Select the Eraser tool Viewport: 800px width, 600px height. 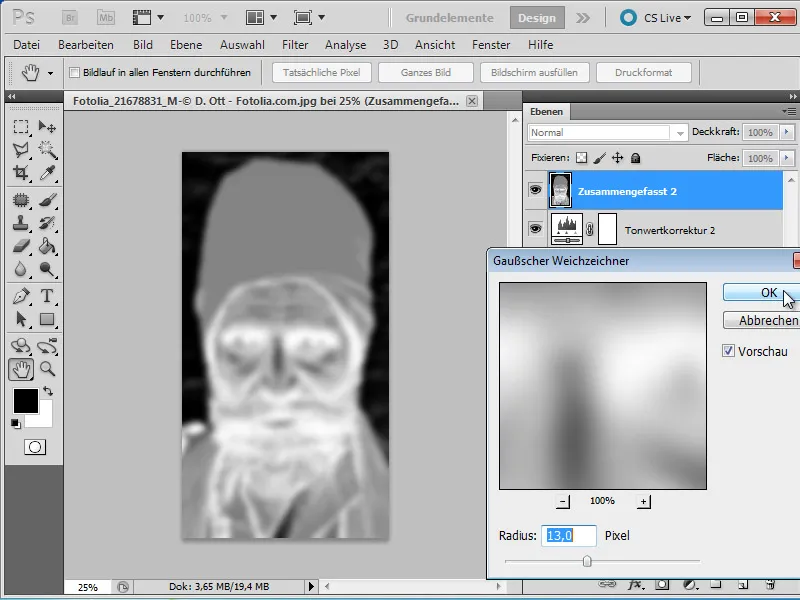21,246
